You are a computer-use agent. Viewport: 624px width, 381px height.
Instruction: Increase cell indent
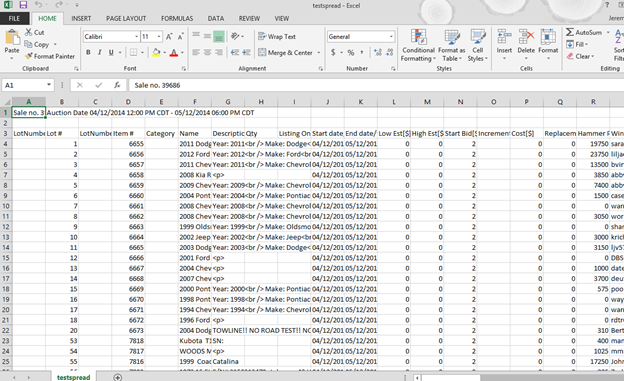247,52
